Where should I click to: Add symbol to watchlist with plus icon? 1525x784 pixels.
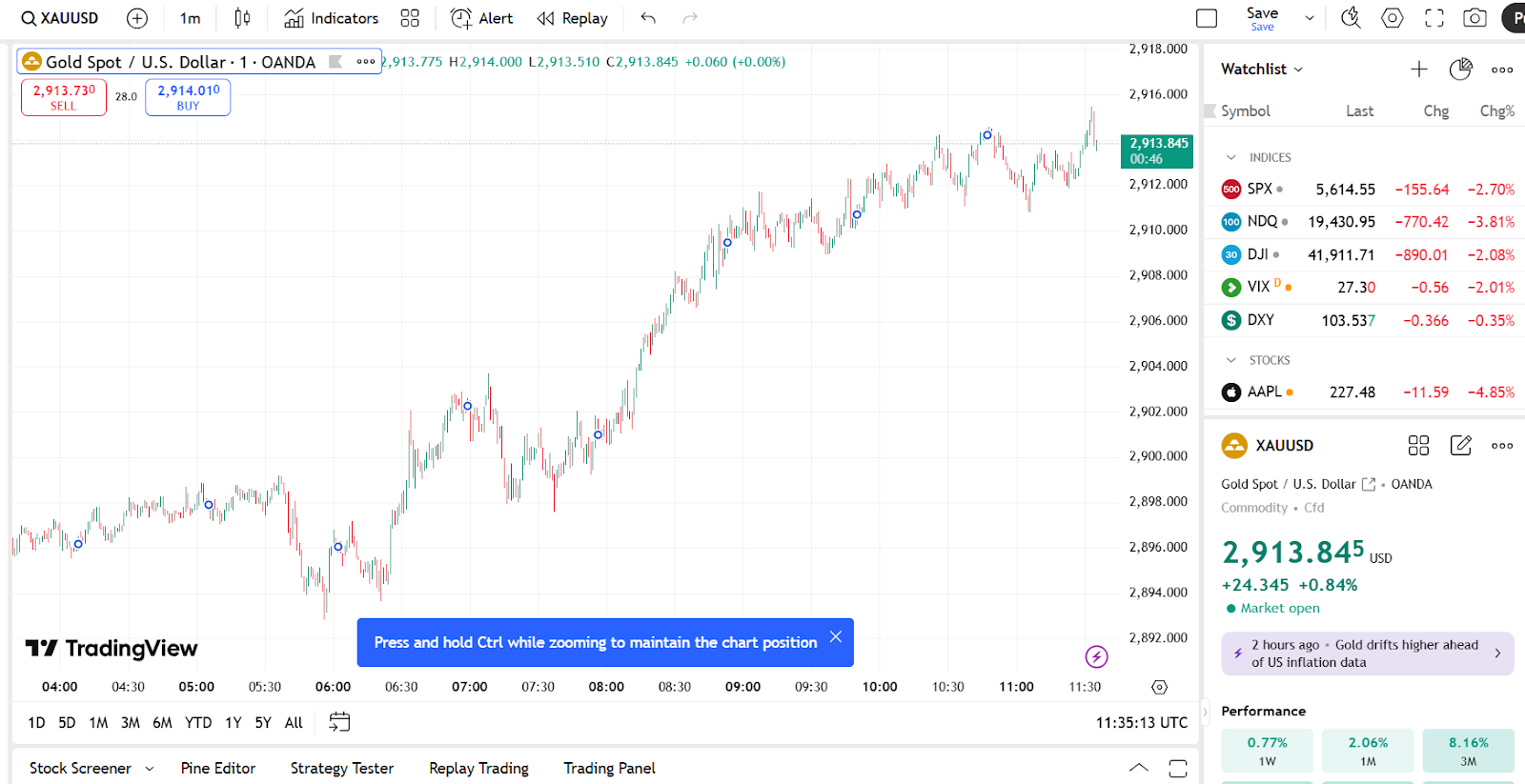click(x=1419, y=69)
